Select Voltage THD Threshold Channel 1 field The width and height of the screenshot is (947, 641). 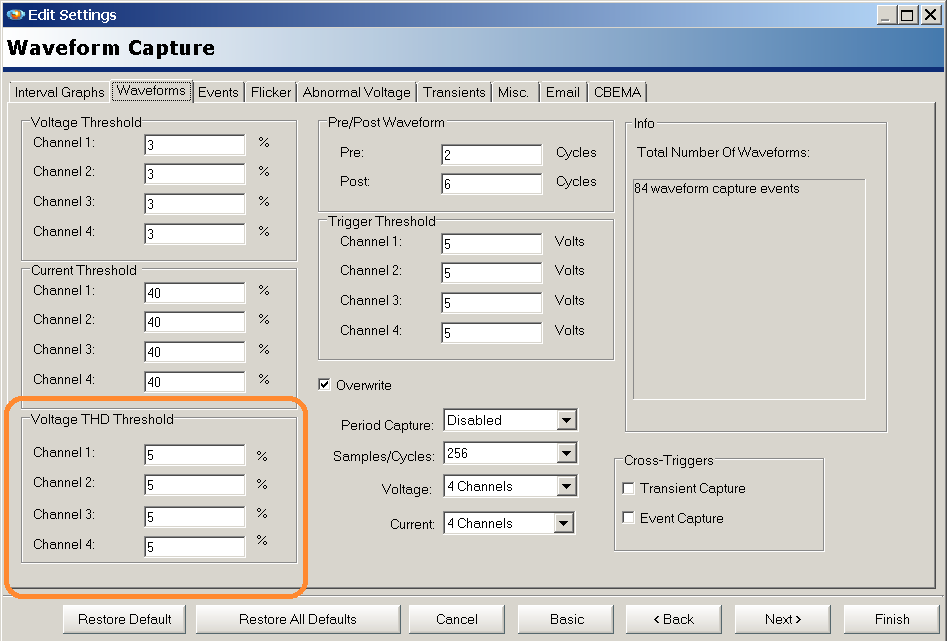194,456
